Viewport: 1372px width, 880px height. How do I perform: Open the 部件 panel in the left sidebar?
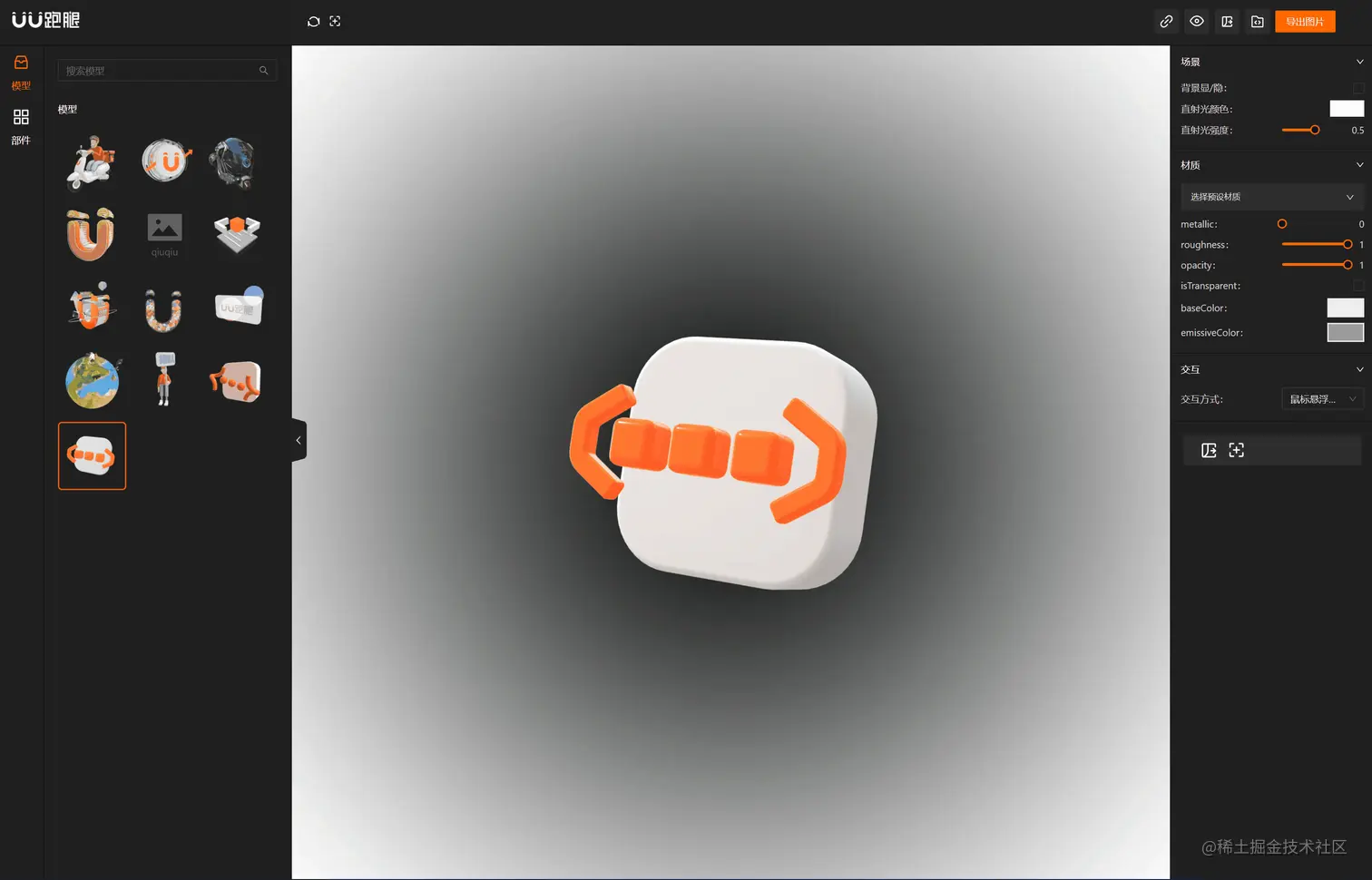click(20, 125)
